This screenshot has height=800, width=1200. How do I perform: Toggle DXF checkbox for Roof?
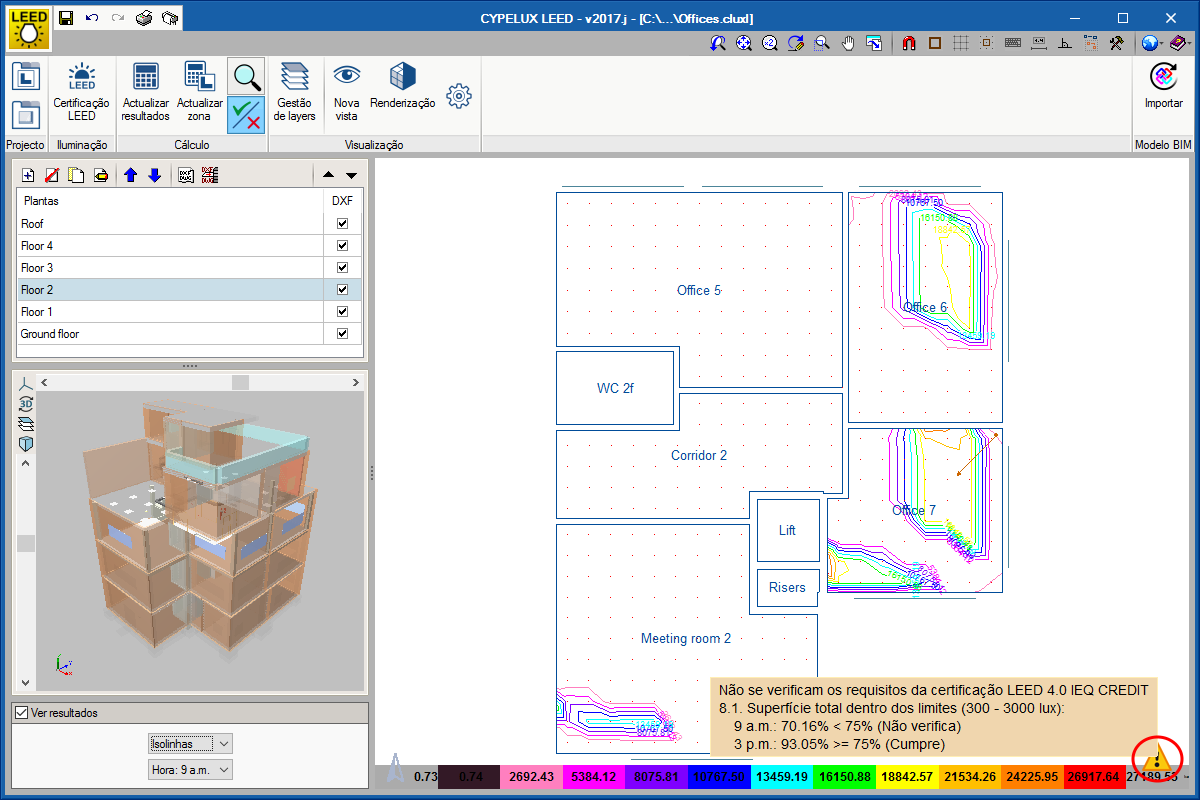point(342,224)
